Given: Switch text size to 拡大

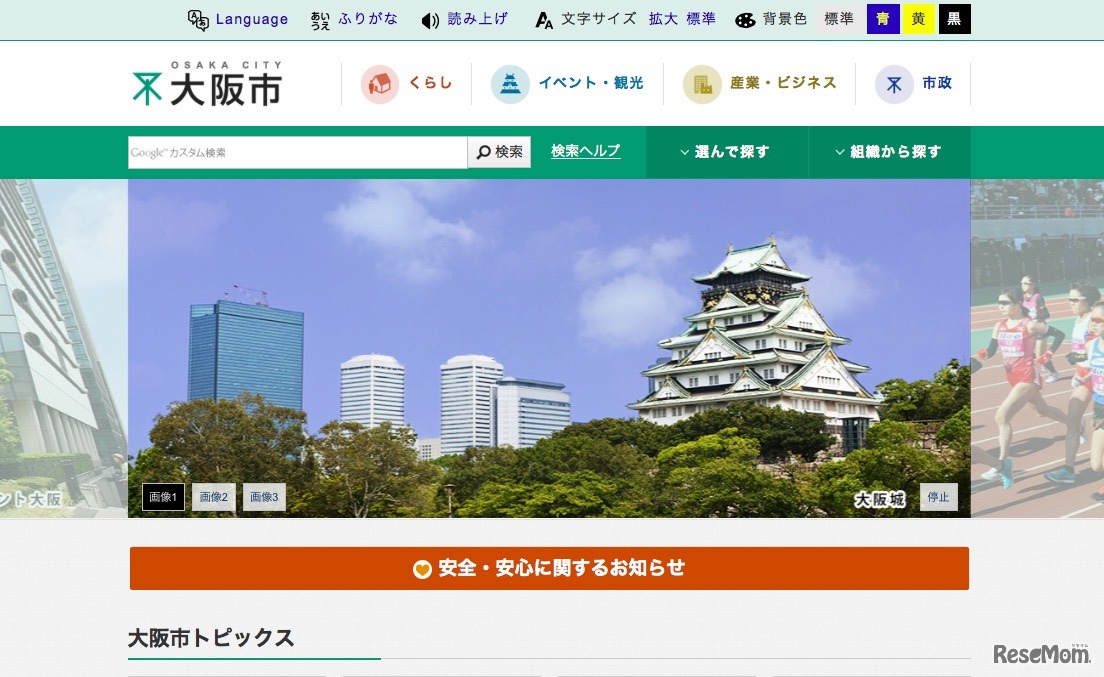Looking at the screenshot, I should click(664, 18).
